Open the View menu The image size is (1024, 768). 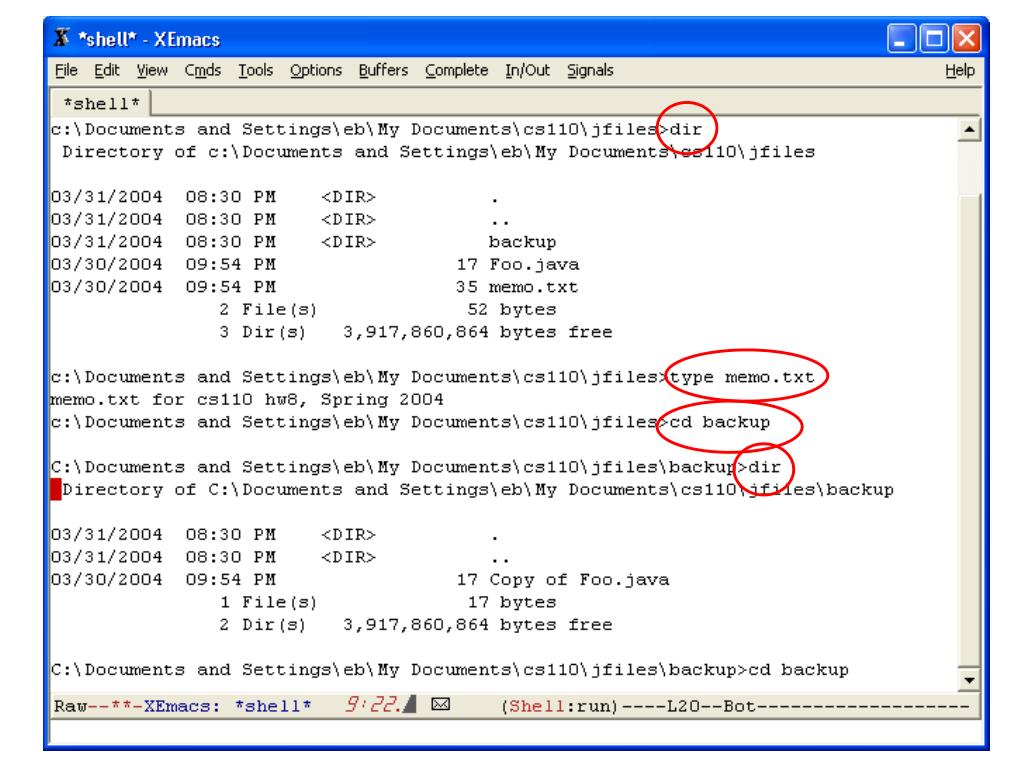pyautogui.click(x=152, y=71)
